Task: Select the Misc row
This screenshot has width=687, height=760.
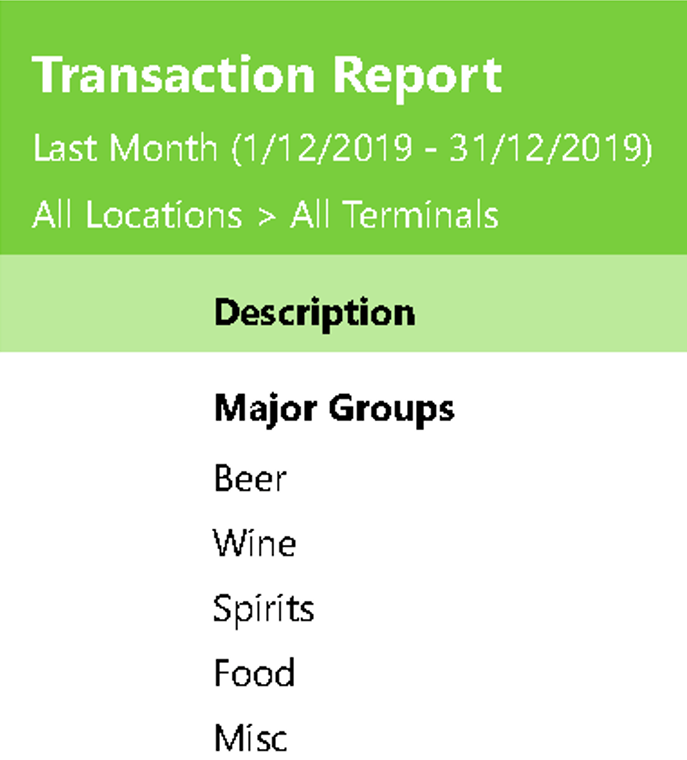Action: coord(250,738)
